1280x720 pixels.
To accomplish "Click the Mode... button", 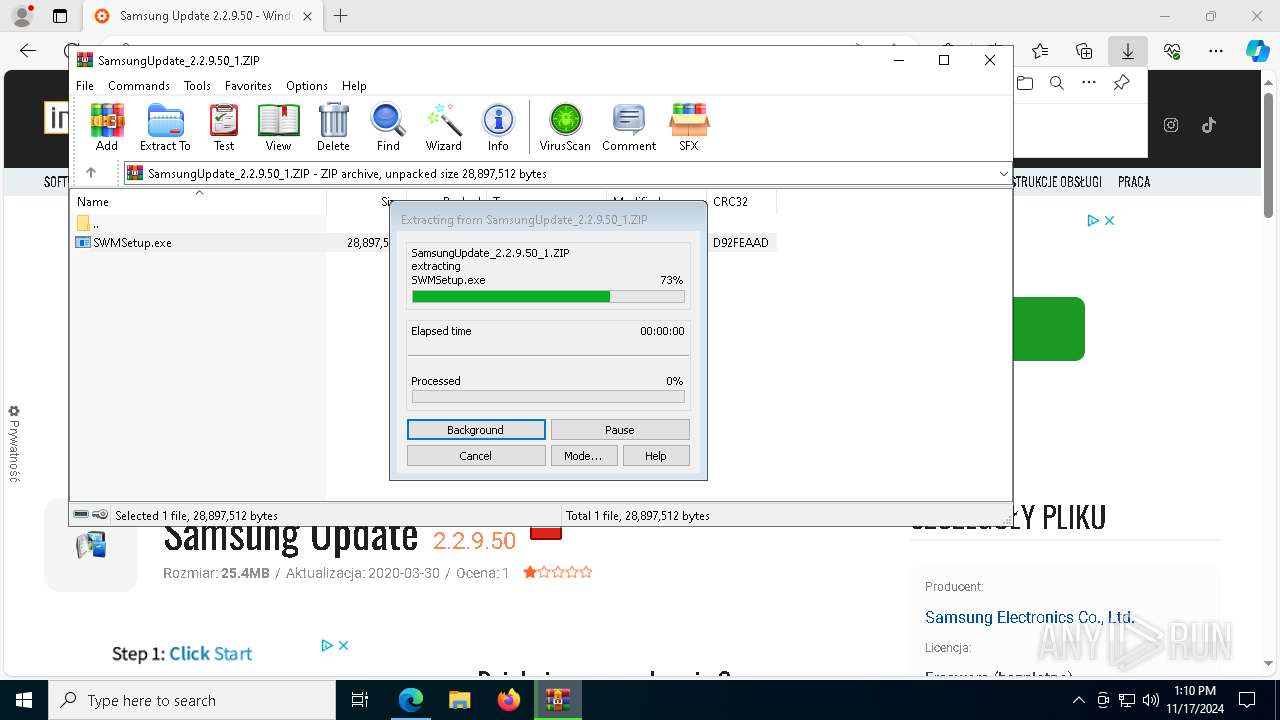I will click(x=583, y=456).
